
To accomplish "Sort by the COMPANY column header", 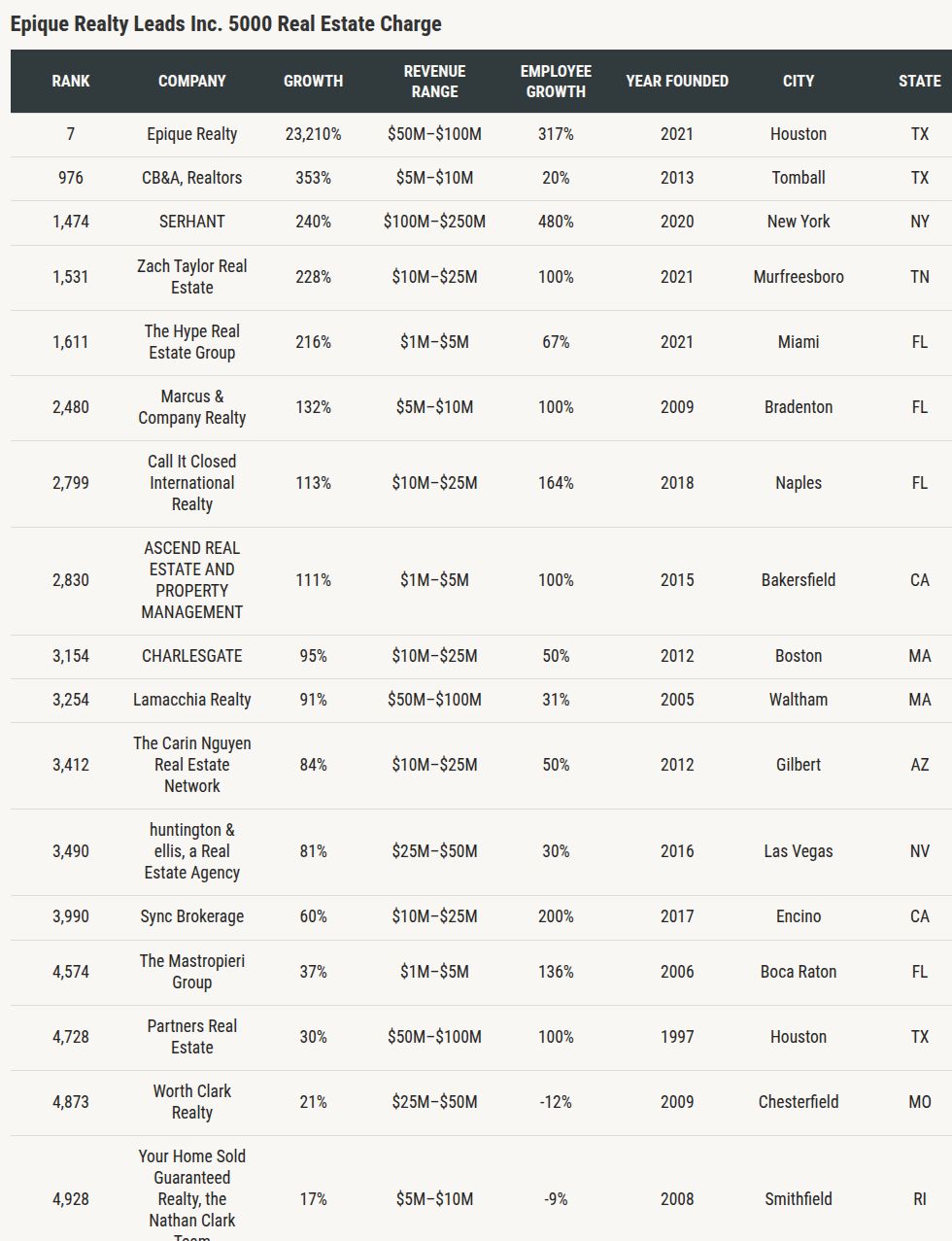I will 191,82.
